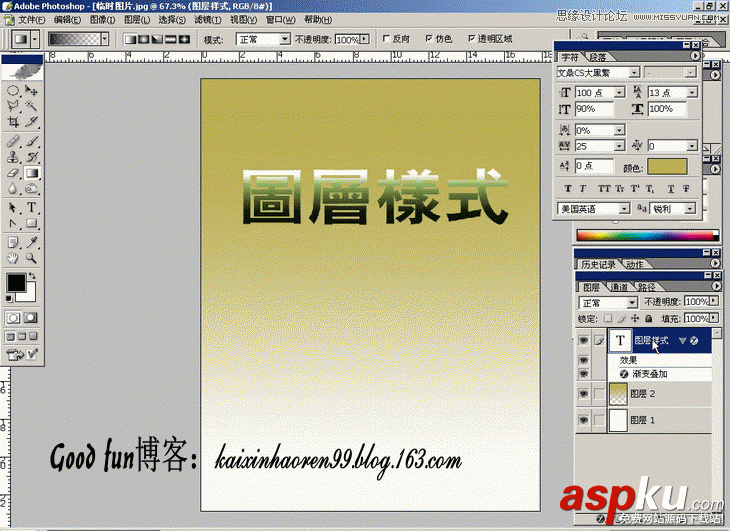This screenshot has height=531, width=730.
Task: Select the Rectangle shape tool
Action: [31, 224]
